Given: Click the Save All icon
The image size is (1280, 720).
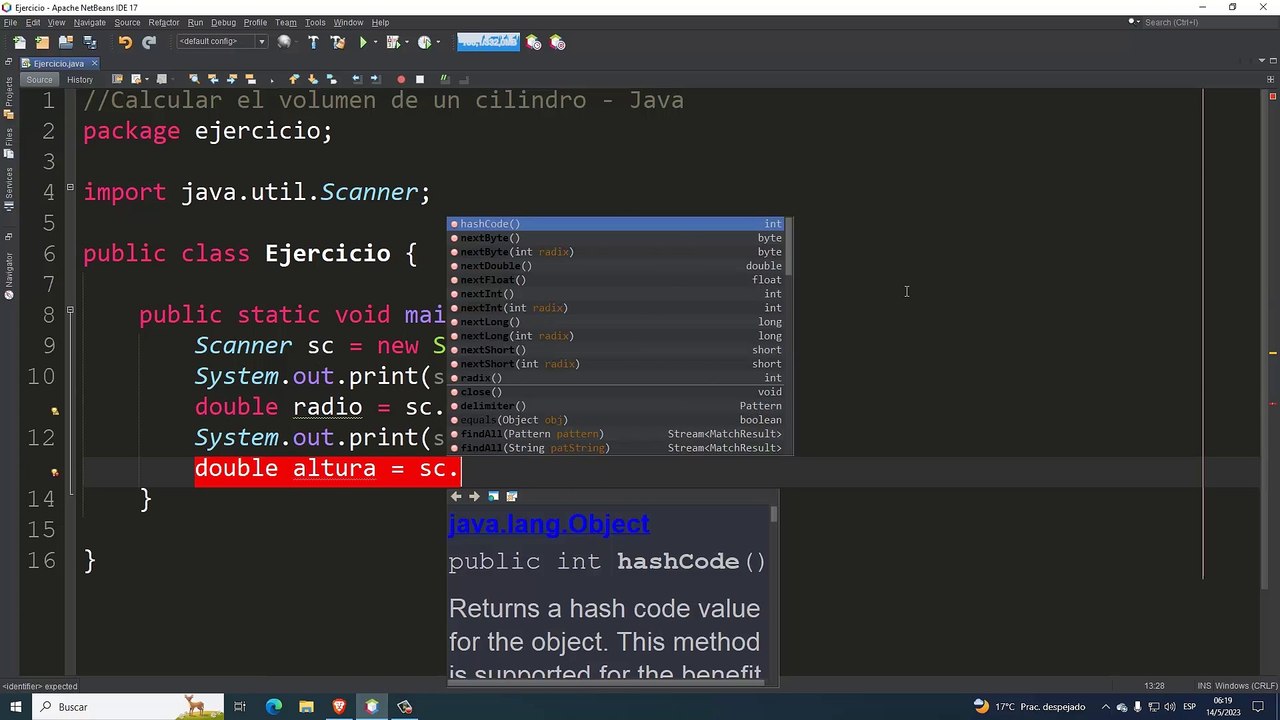Looking at the screenshot, I should click(90, 42).
